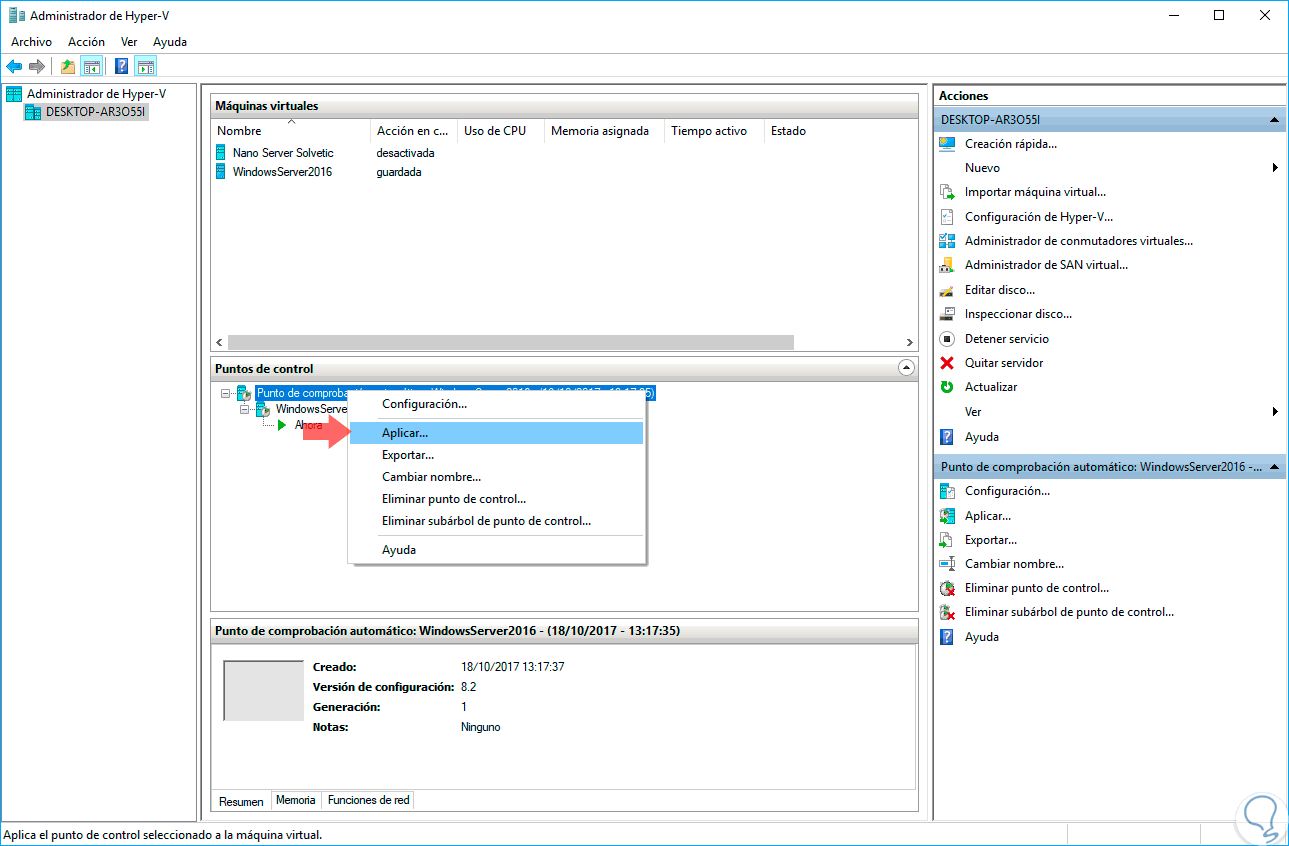The height and width of the screenshot is (846, 1289).
Task: Click the Up one level folder icon
Action: [68, 67]
